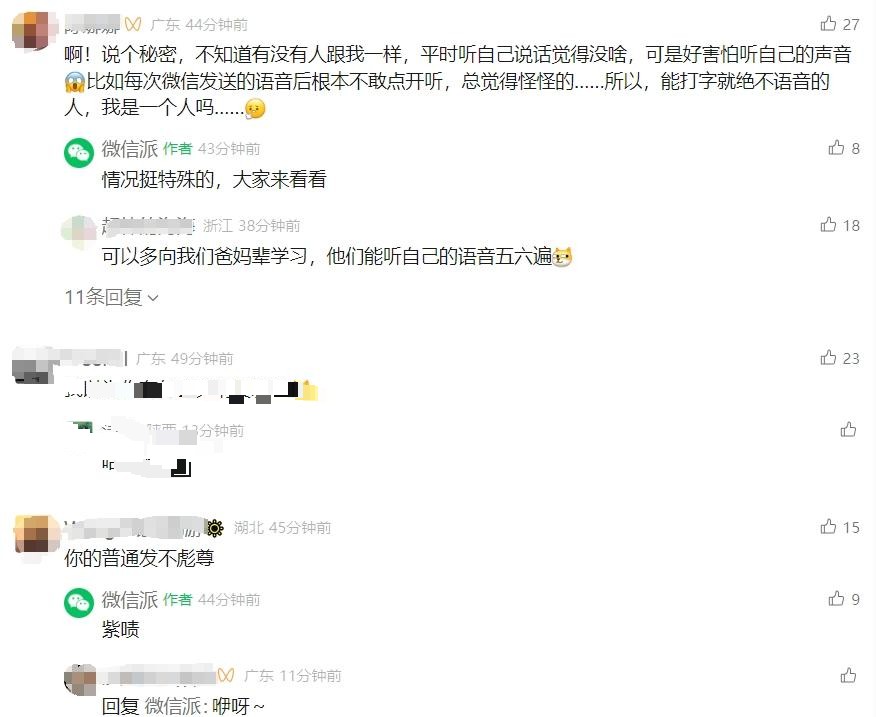Like the top comment with 27 likes
The width and height of the screenshot is (876, 717).
coord(828,23)
